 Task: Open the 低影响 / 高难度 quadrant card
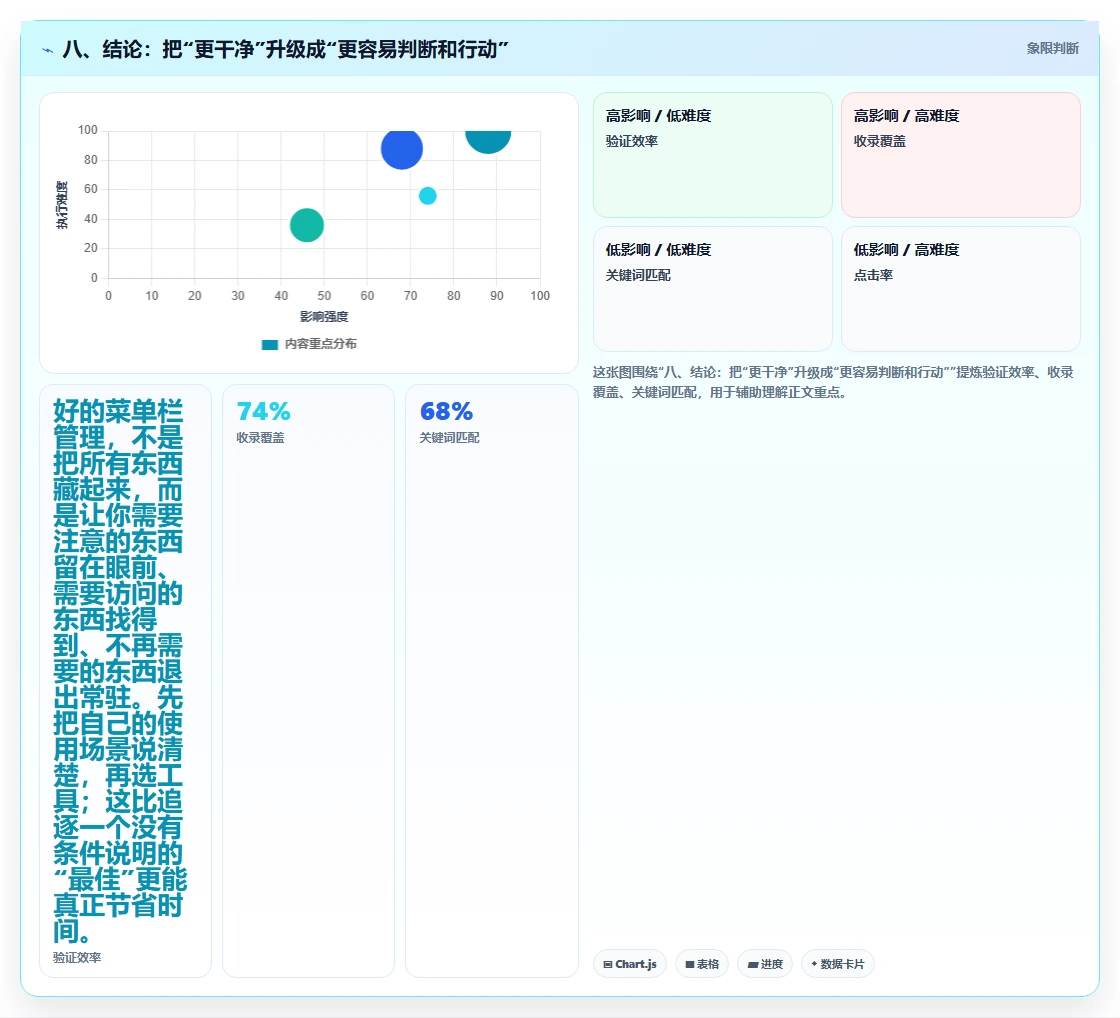click(961, 289)
